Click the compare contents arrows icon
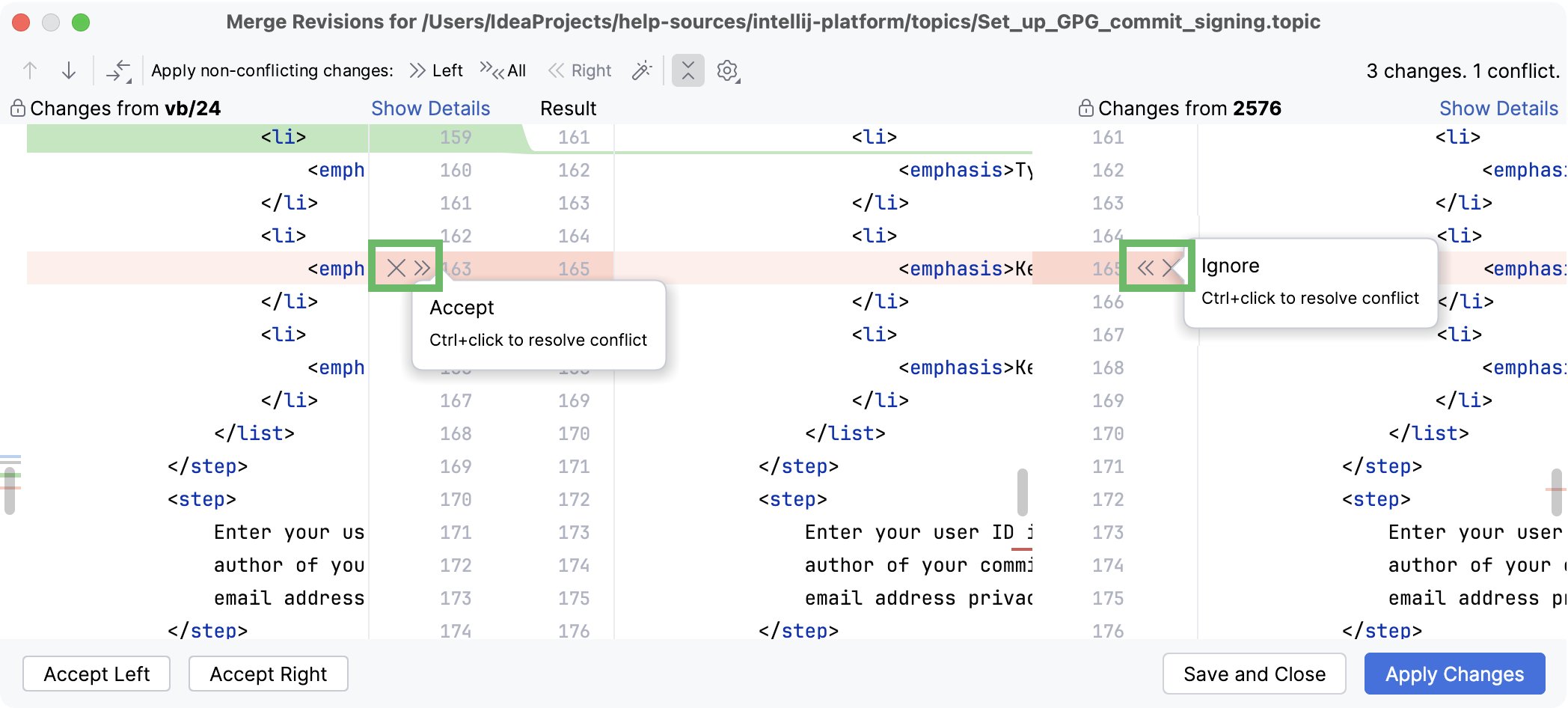1568x708 pixels. click(119, 70)
